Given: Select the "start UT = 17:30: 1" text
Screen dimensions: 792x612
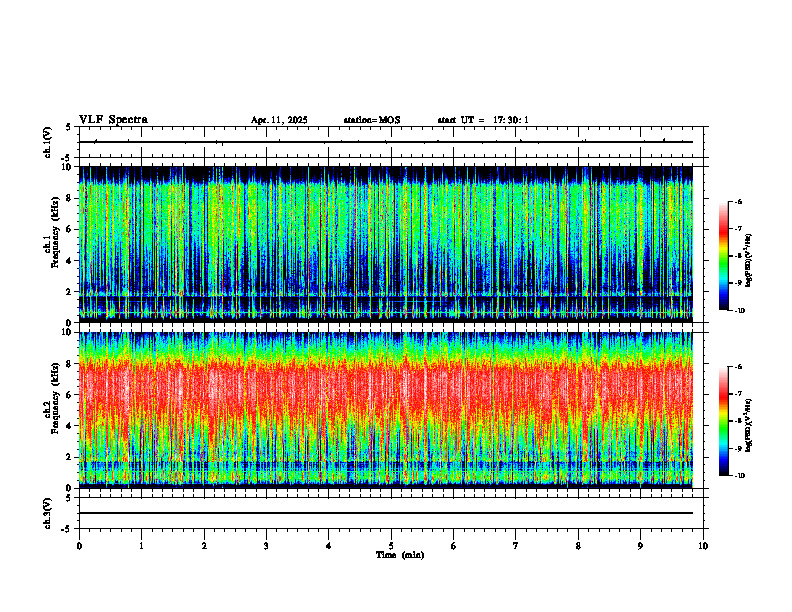Looking at the screenshot, I should (x=483, y=120).
